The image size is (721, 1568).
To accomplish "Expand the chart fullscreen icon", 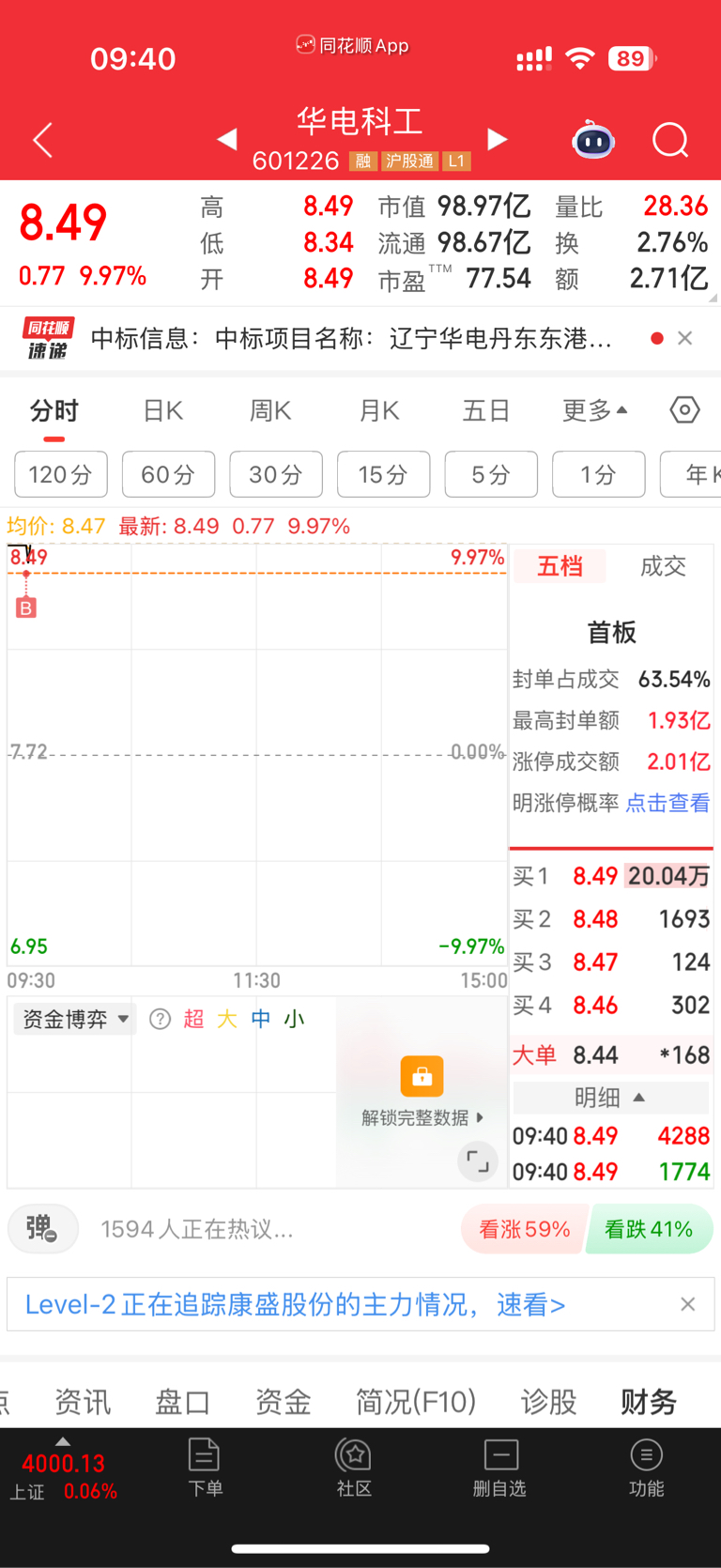I will (x=478, y=1161).
